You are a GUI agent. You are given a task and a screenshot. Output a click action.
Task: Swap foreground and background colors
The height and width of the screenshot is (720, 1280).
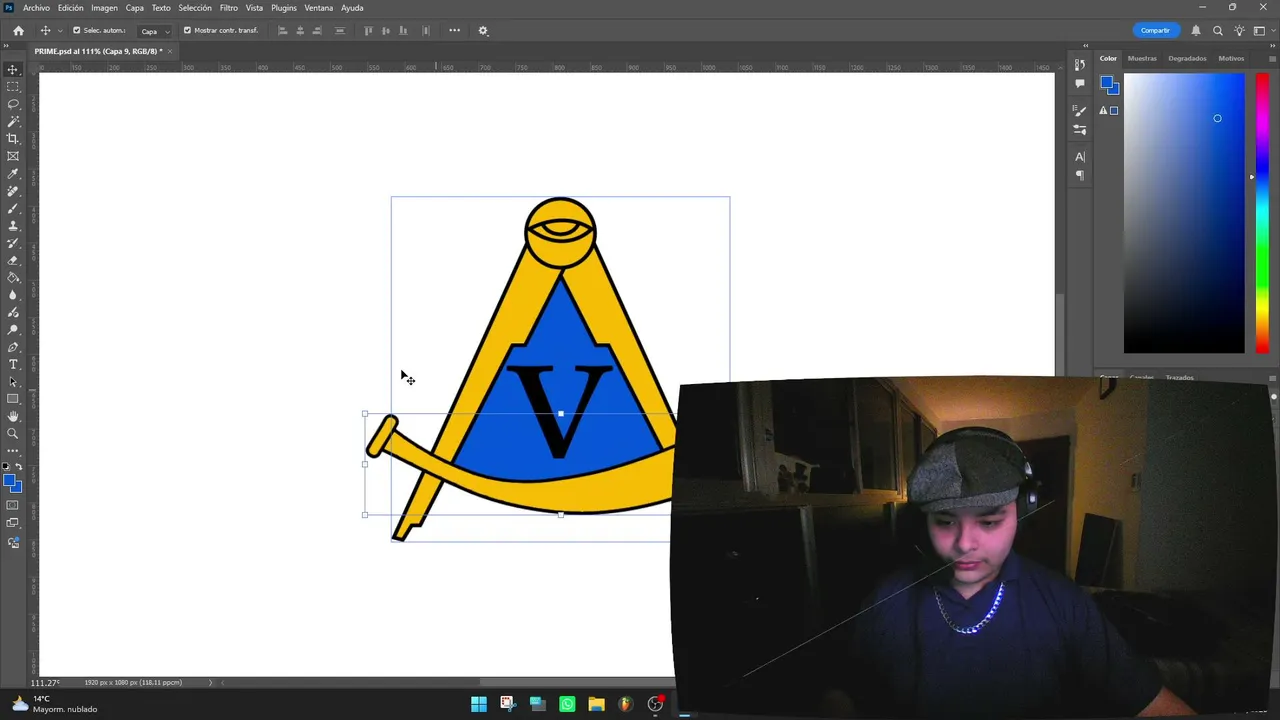click(19, 467)
